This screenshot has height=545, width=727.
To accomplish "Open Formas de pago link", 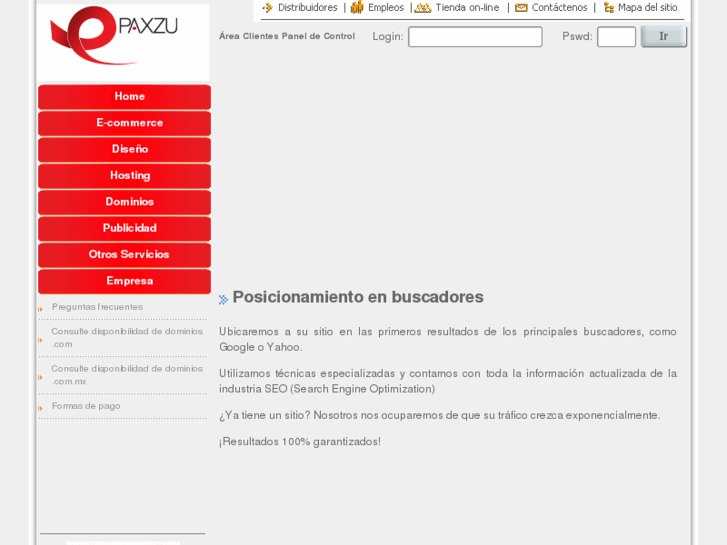I will pyautogui.click(x=86, y=406).
